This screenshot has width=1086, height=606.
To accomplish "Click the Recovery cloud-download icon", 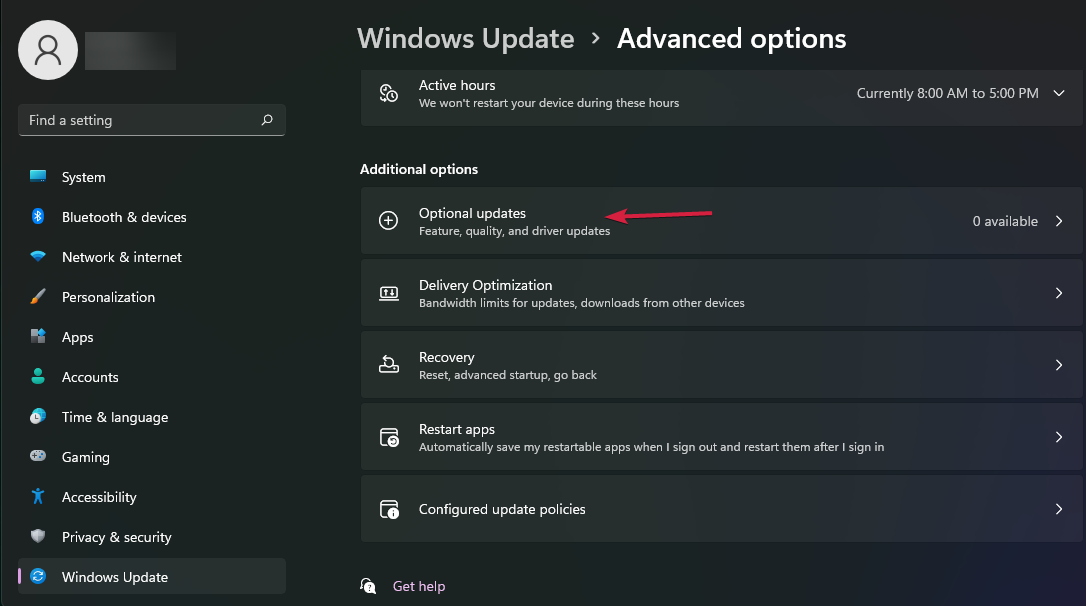I will 389,364.
